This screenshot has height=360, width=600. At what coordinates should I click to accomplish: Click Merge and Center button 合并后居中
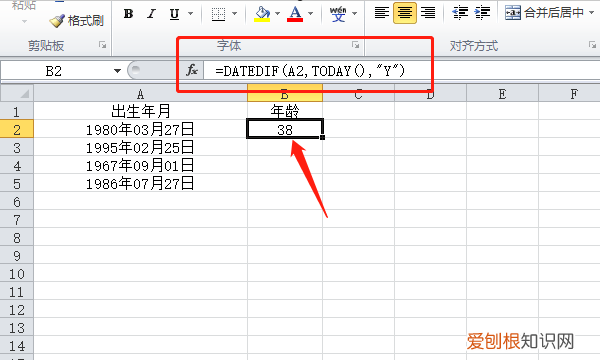tap(545, 13)
